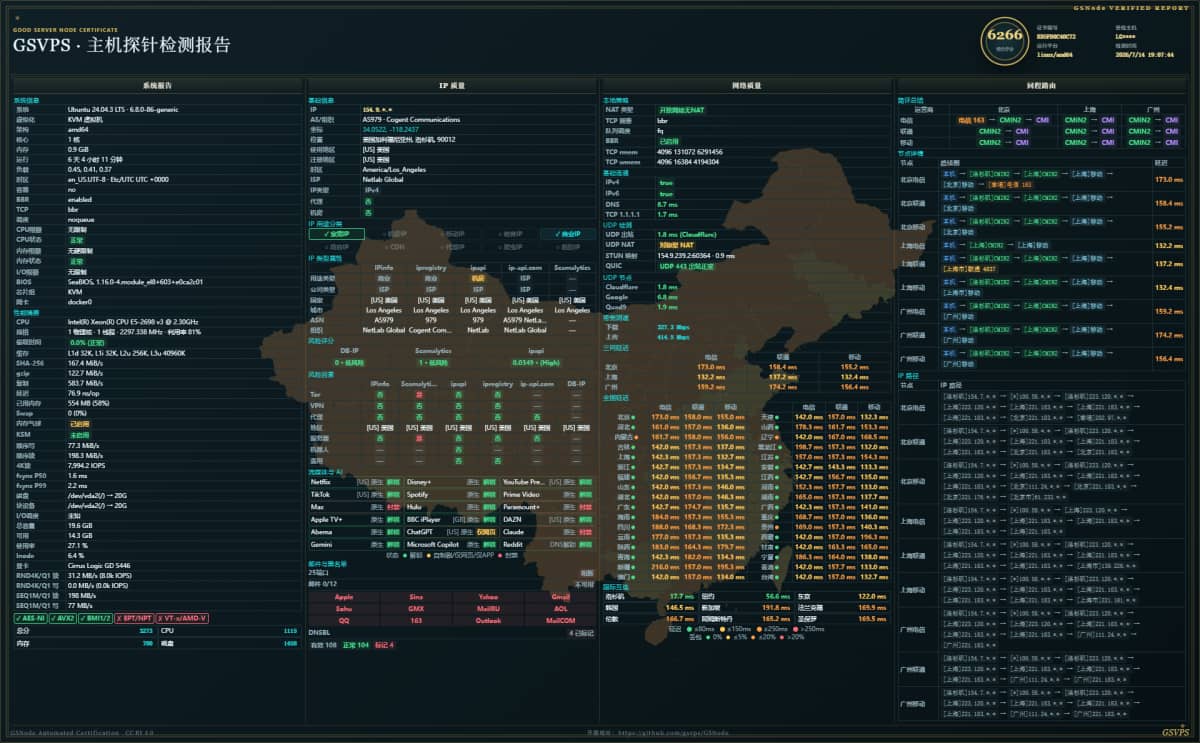The image size is (1200, 743).
Task: Click the 7,994.2 IOPS value
Action: point(87,465)
